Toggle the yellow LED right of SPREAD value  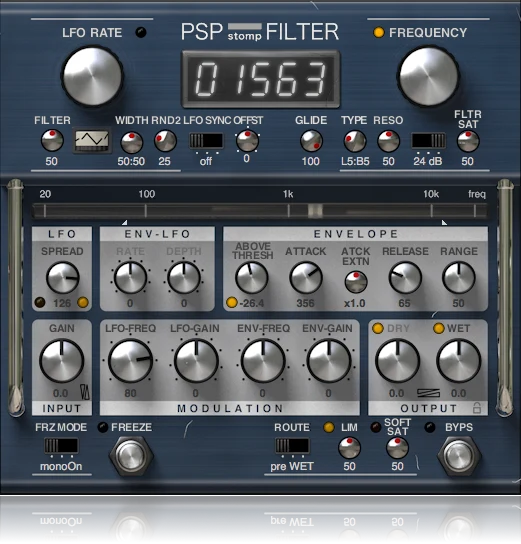[83, 303]
